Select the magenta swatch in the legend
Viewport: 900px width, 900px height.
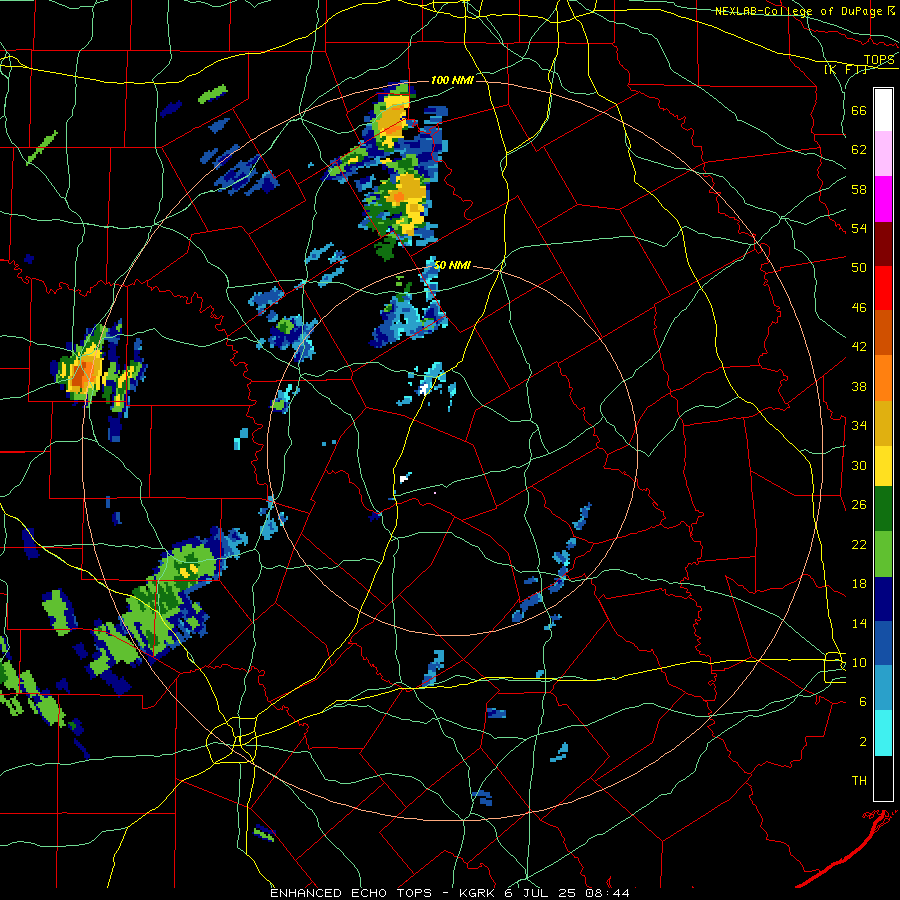(883, 199)
